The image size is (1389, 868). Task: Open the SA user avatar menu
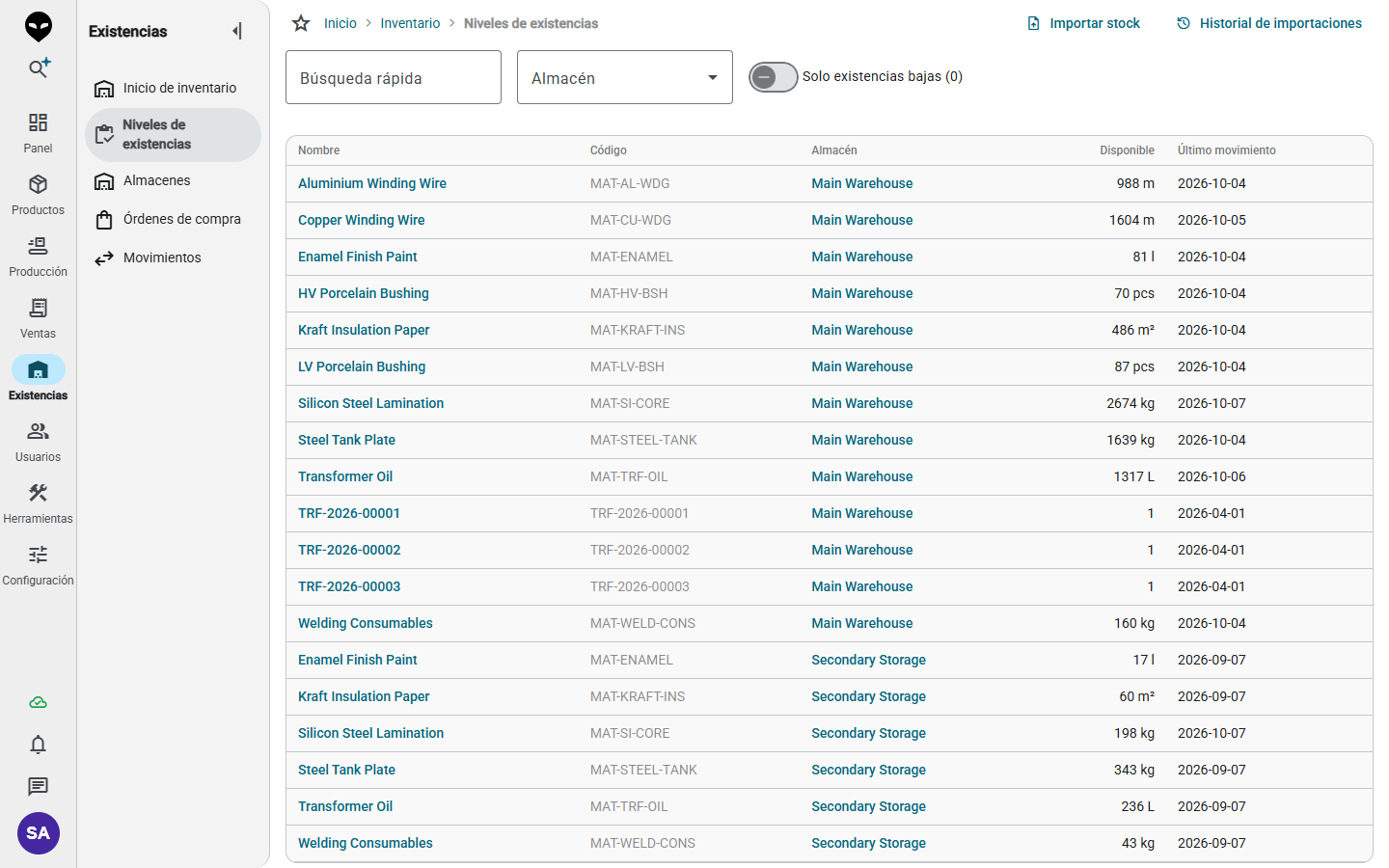[39, 833]
